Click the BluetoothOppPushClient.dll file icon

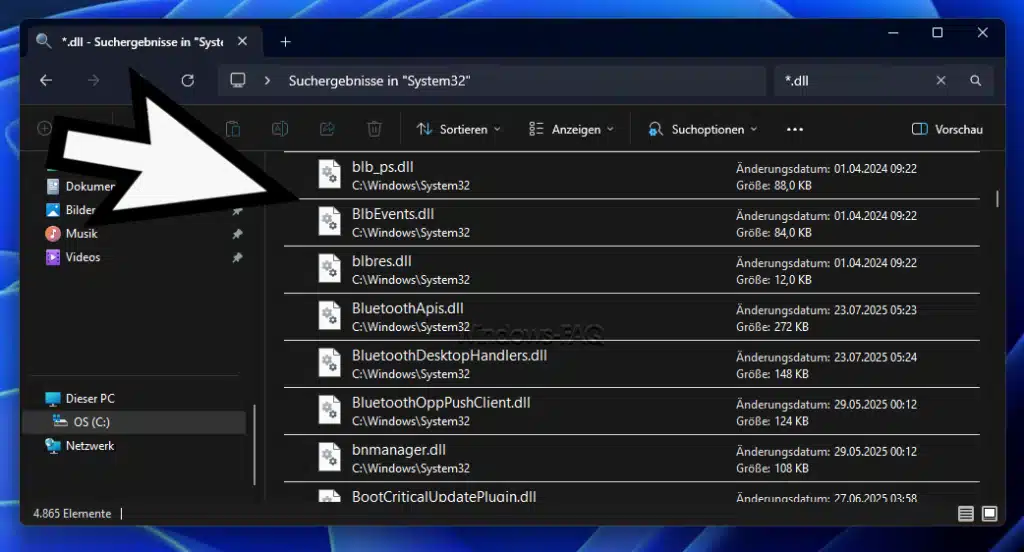point(329,410)
